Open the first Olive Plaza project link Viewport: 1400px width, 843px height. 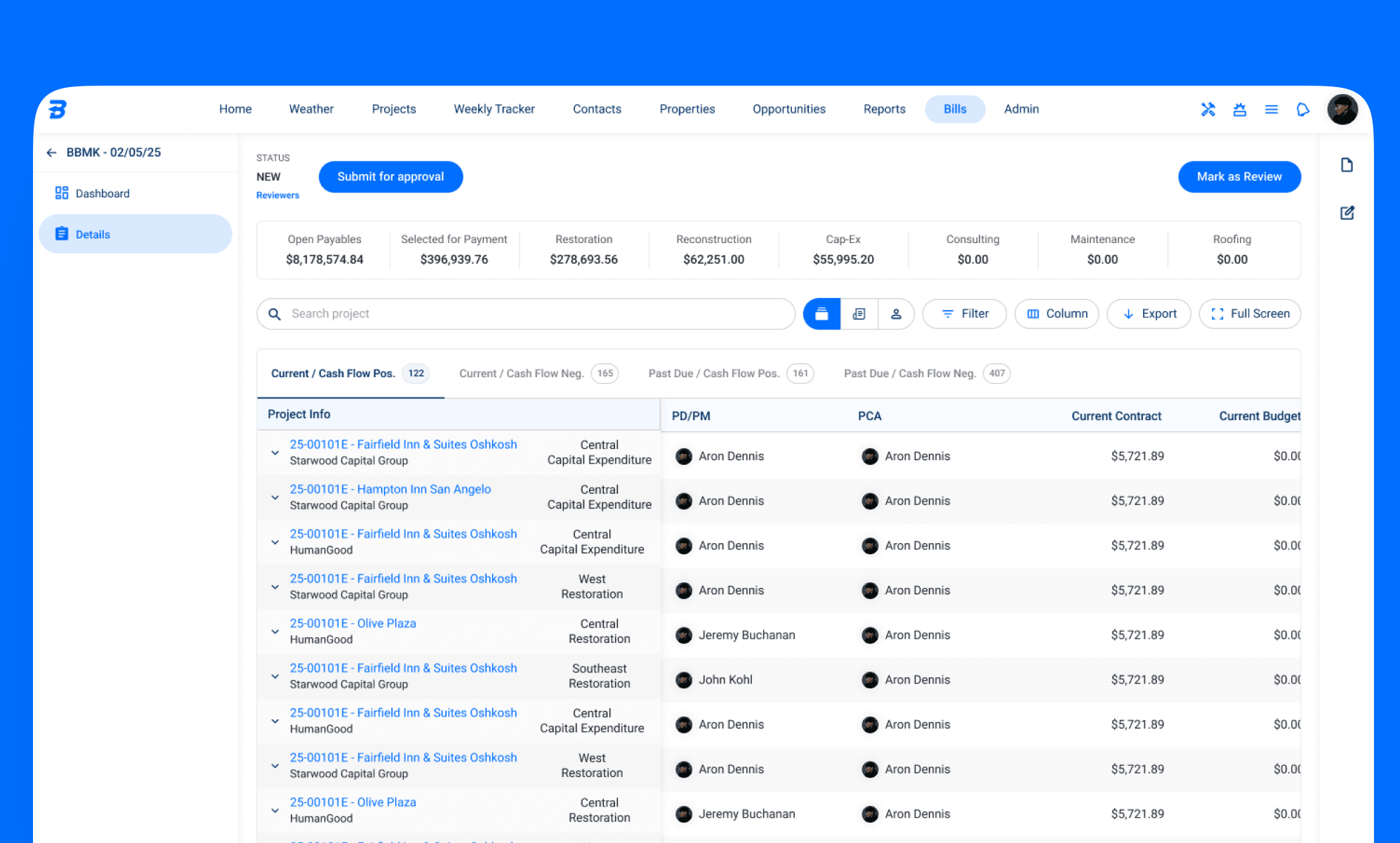(x=352, y=624)
